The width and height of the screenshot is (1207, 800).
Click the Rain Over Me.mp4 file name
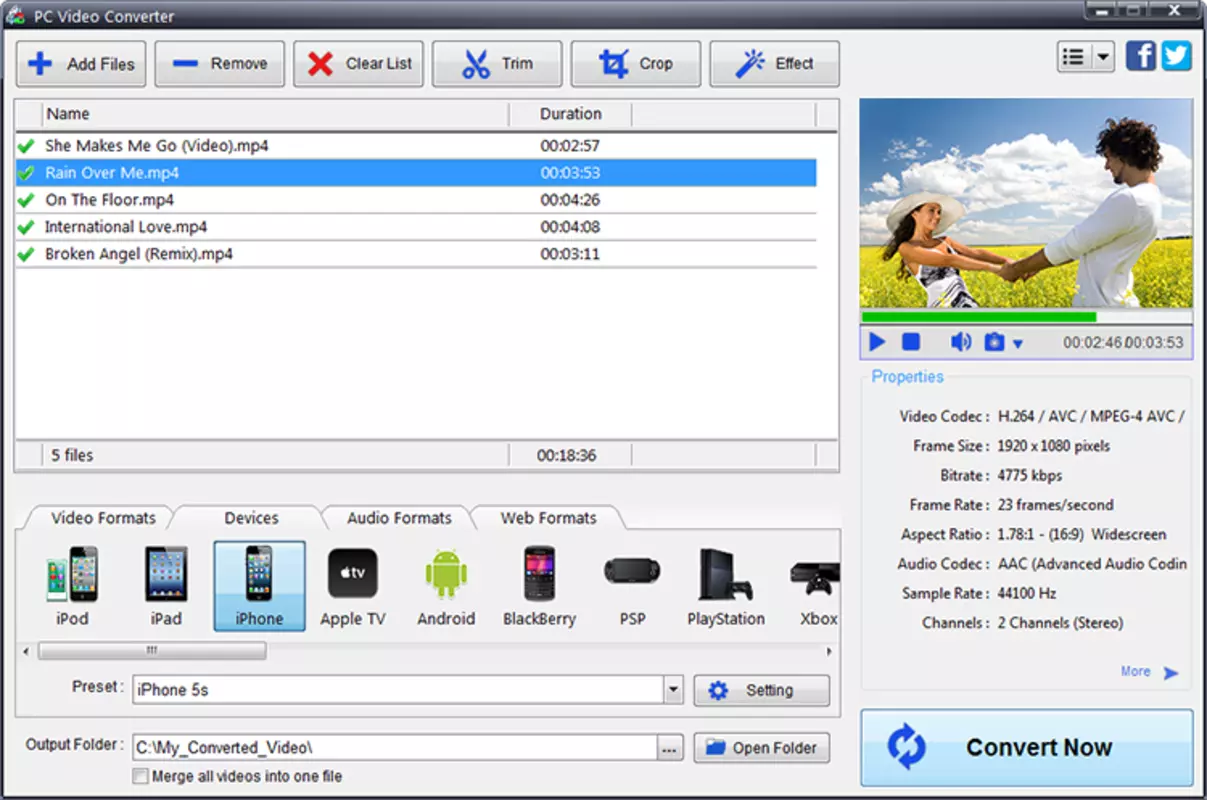[112, 173]
